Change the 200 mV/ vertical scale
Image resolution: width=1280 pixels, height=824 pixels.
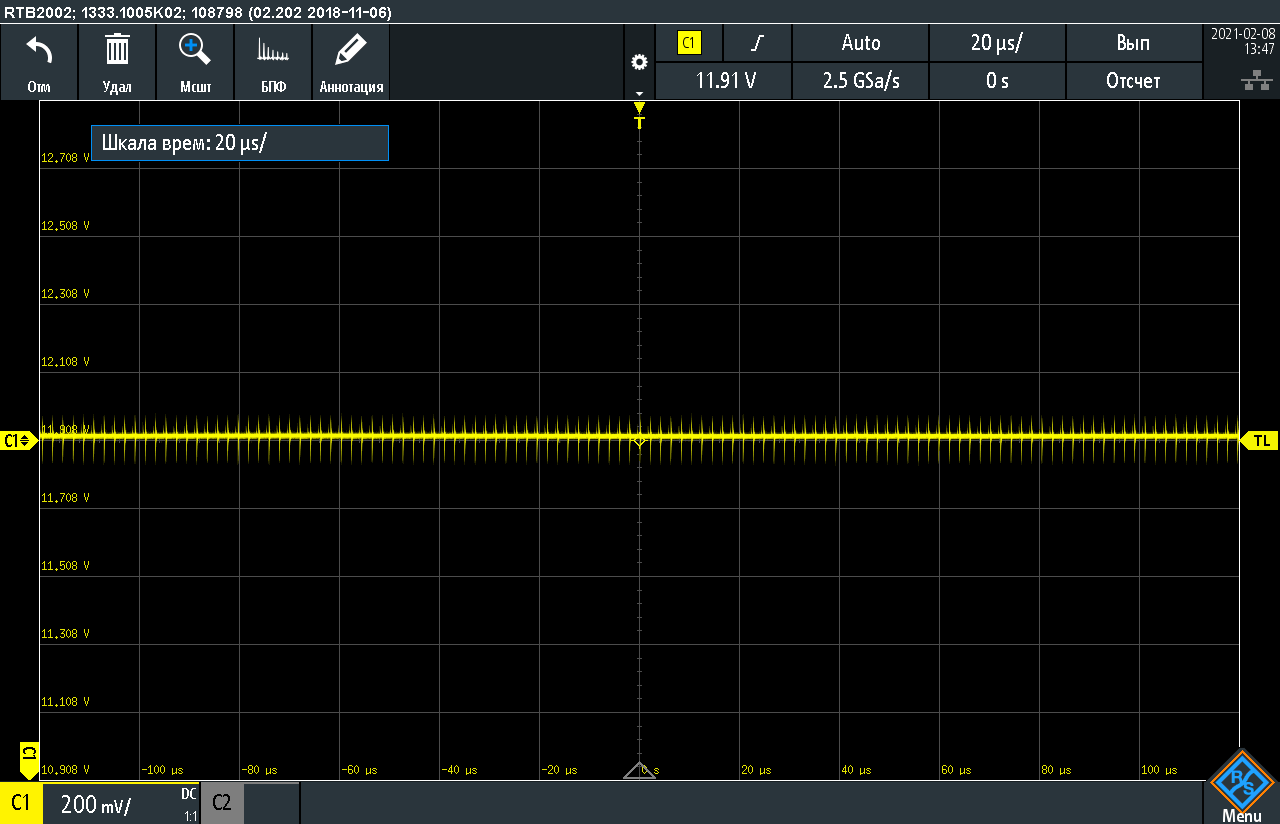tap(95, 804)
